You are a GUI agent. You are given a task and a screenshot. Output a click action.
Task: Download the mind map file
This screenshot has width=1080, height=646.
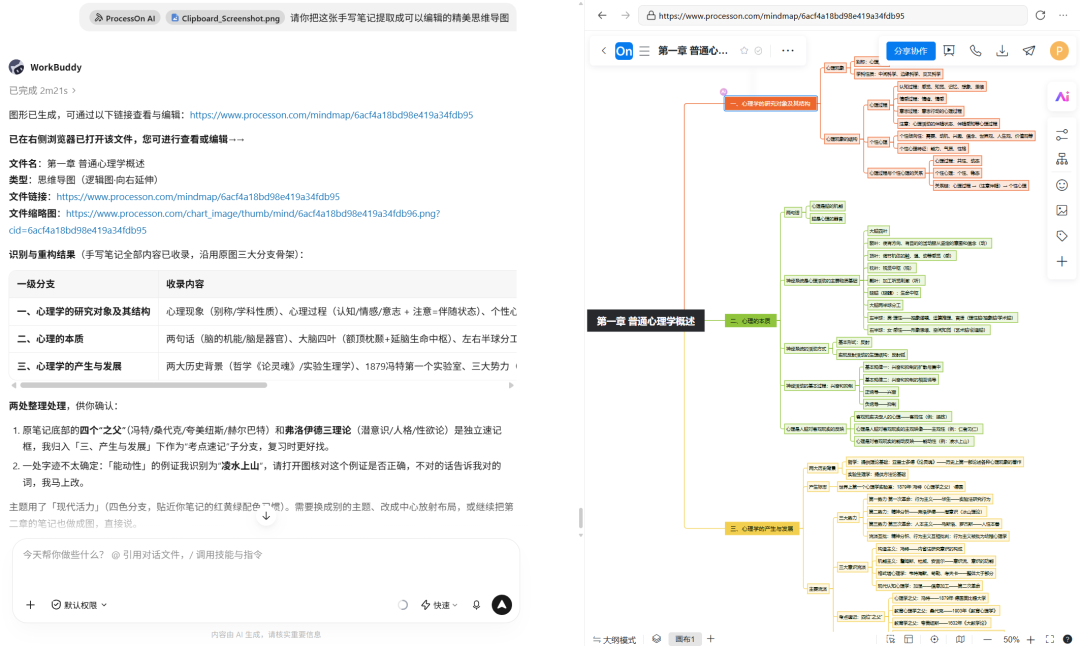pyautogui.click(x=1002, y=50)
